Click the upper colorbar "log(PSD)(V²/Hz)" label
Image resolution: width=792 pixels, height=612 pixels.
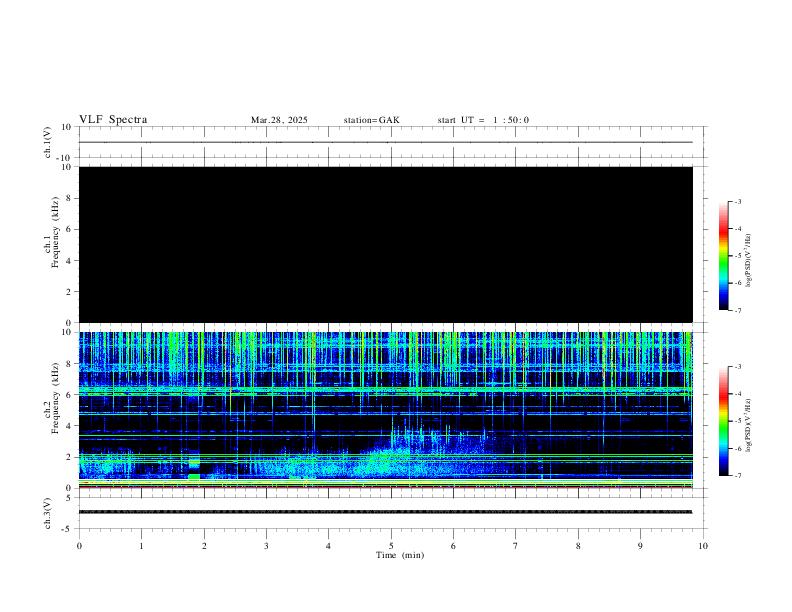pyautogui.click(x=748, y=260)
